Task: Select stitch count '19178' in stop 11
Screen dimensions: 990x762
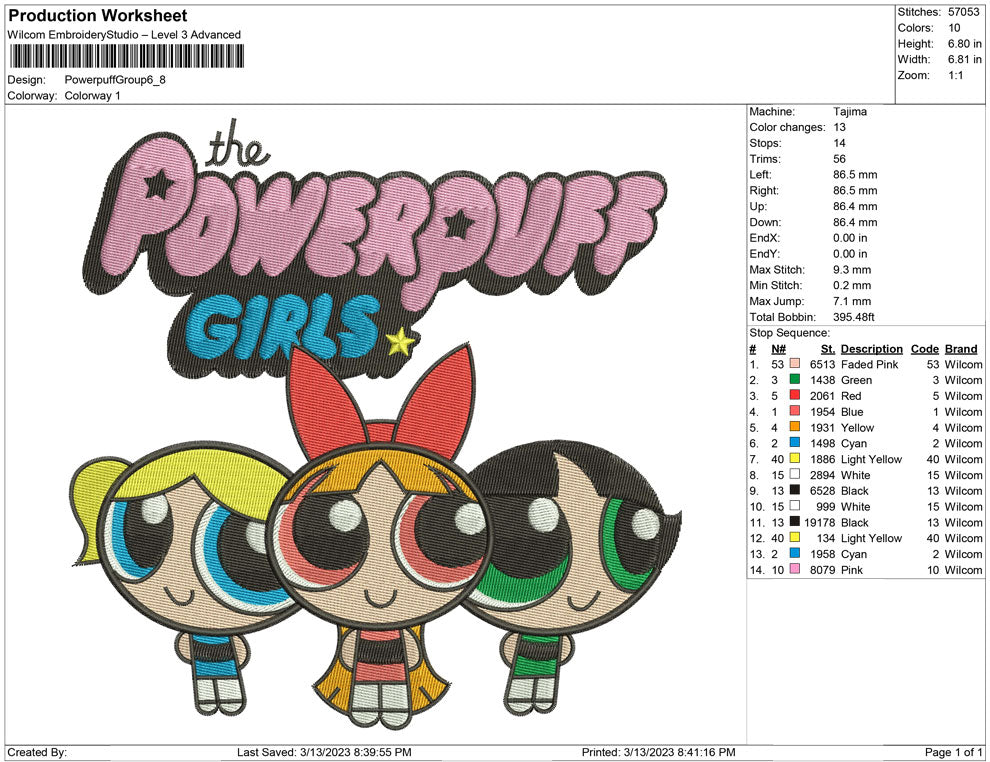Action: pyautogui.click(x=820, y=522)
